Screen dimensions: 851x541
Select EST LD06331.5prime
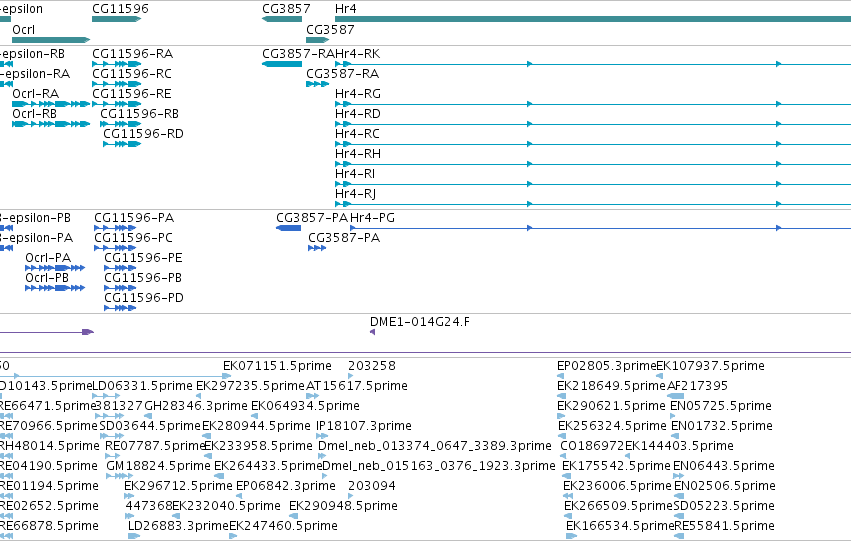[x=106, y=396]
